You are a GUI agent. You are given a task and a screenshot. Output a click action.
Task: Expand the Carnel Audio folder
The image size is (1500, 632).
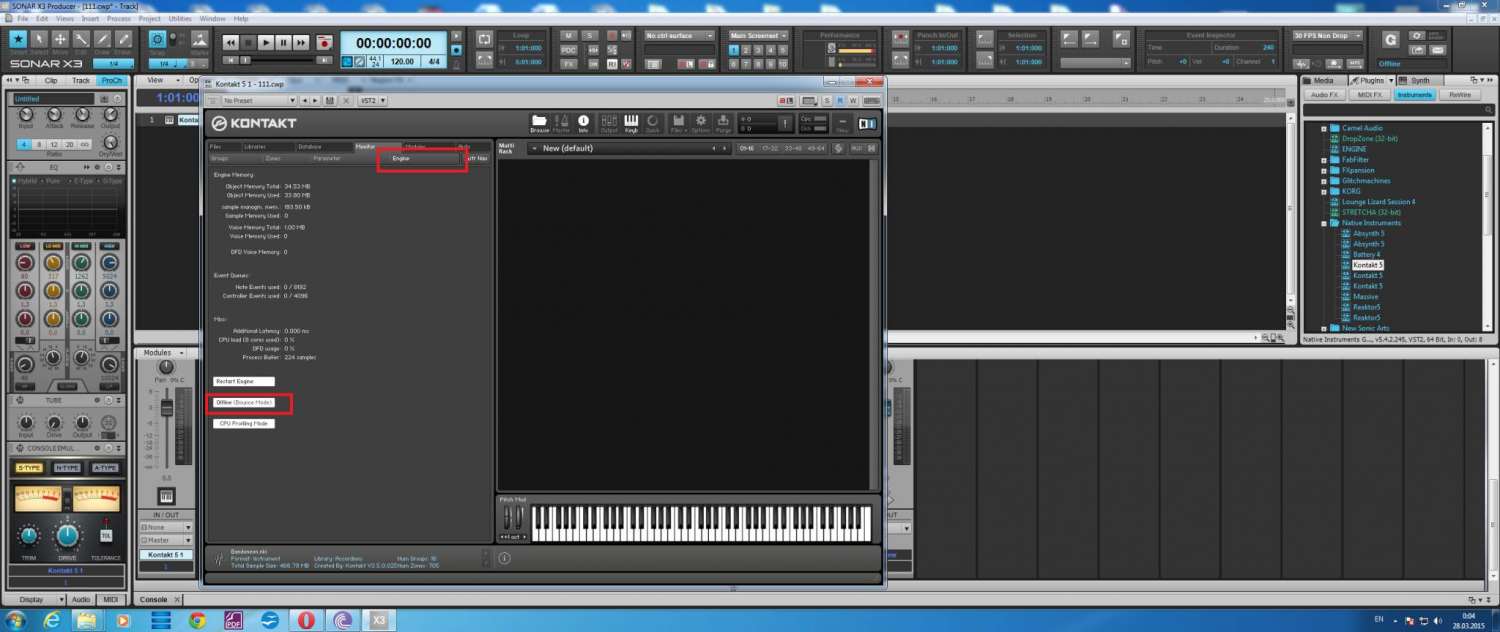tap(1324, 128)
